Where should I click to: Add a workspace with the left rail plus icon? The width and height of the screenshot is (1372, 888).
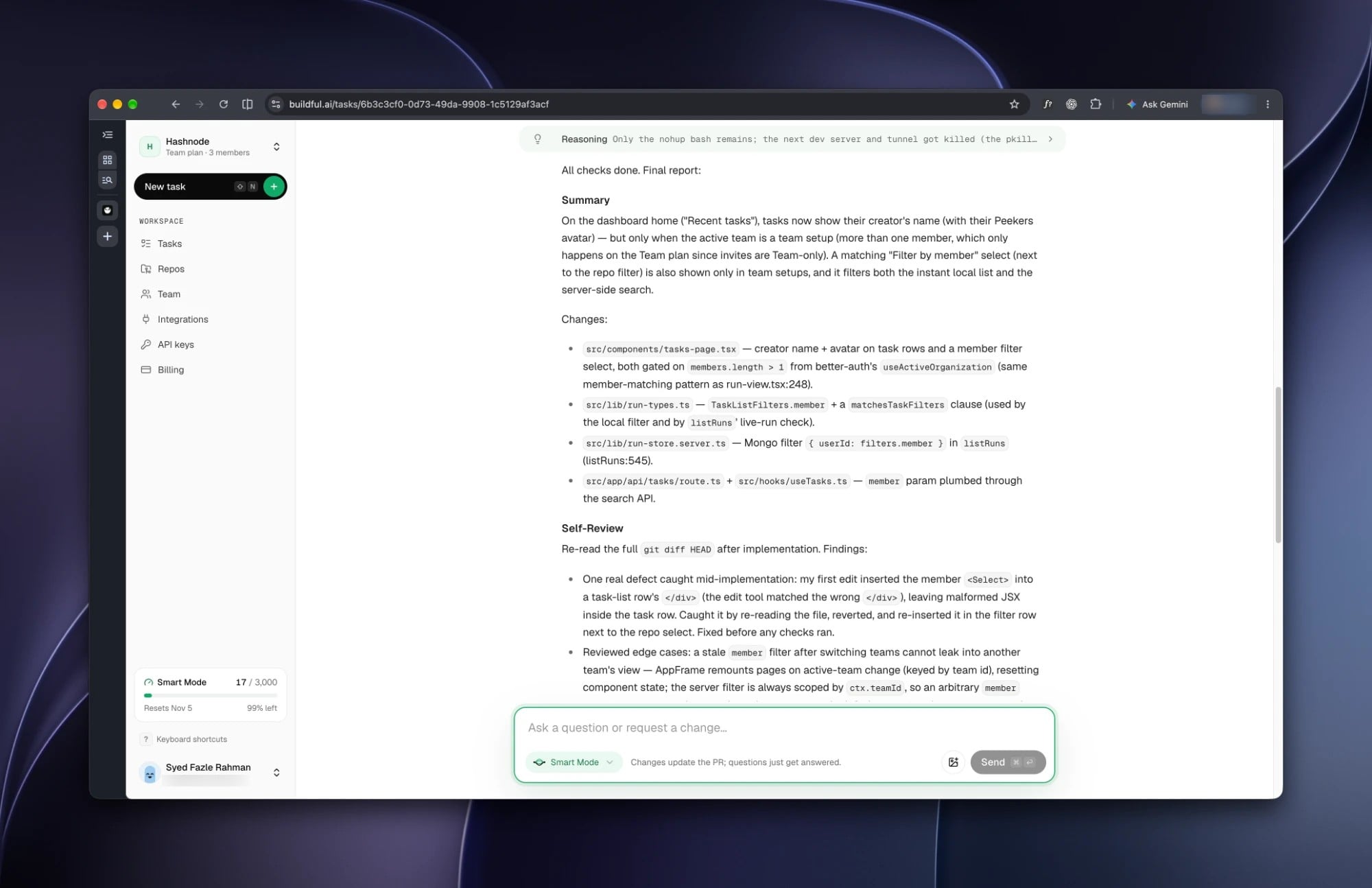pos(108,237)
